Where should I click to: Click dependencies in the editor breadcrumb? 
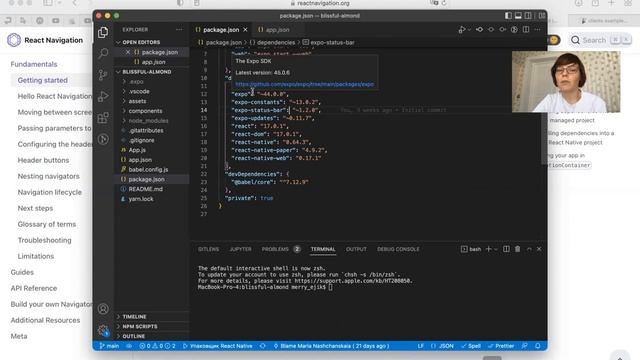click(276, 42)
